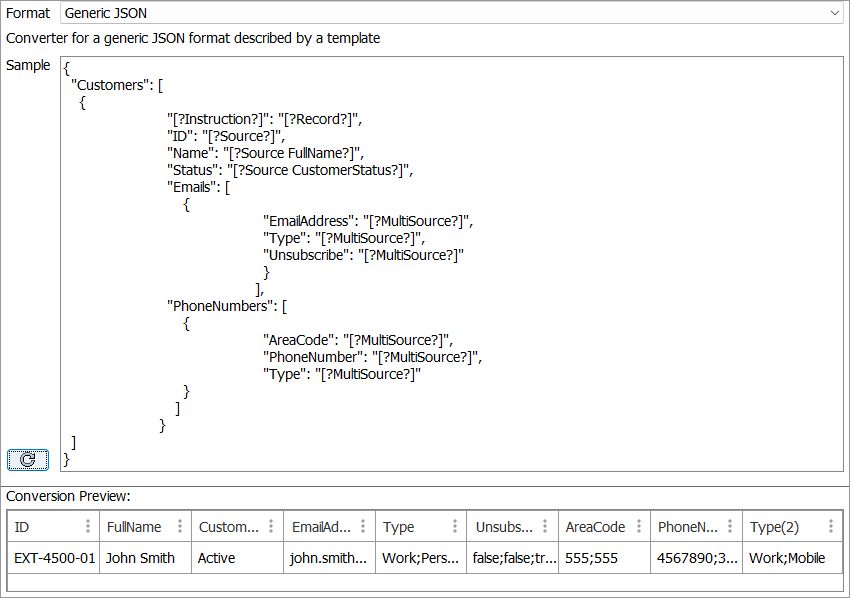Click the horizontal scrollbar under the preview table
The height and width of the screenshot is (598, 850).
click(424, 583)
